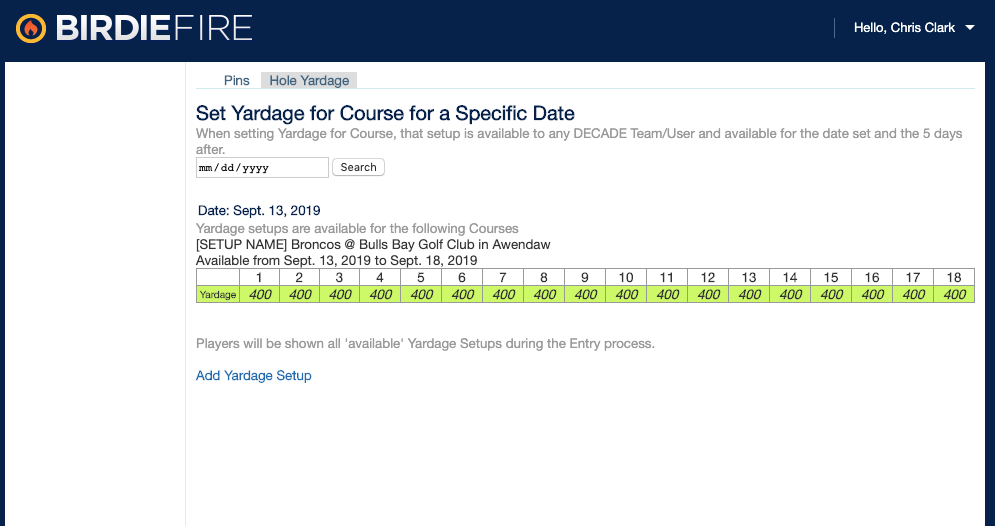Click the yardage value for hole 18

[954, 294]
